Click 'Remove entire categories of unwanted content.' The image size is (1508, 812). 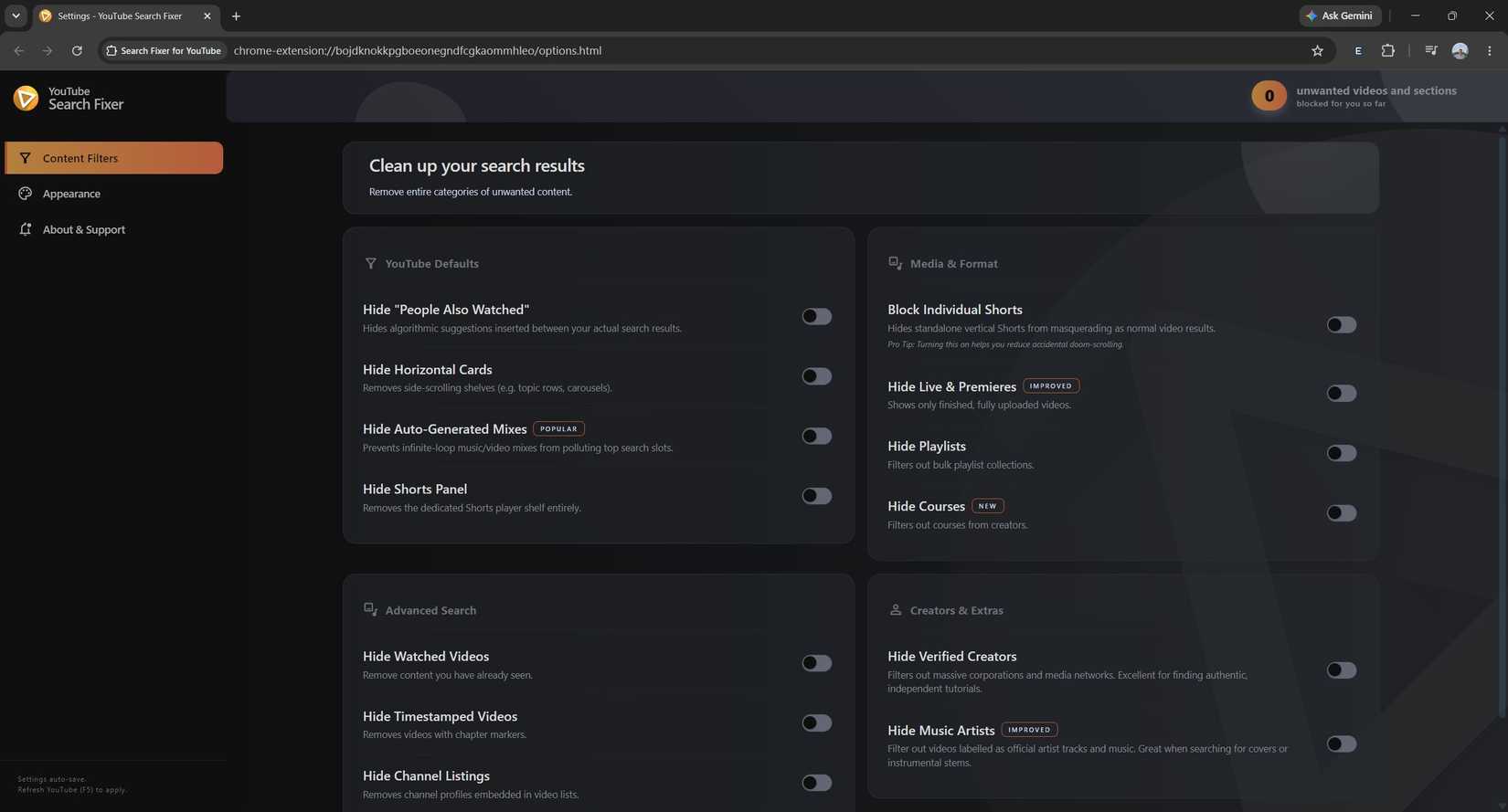click(471, 192)
